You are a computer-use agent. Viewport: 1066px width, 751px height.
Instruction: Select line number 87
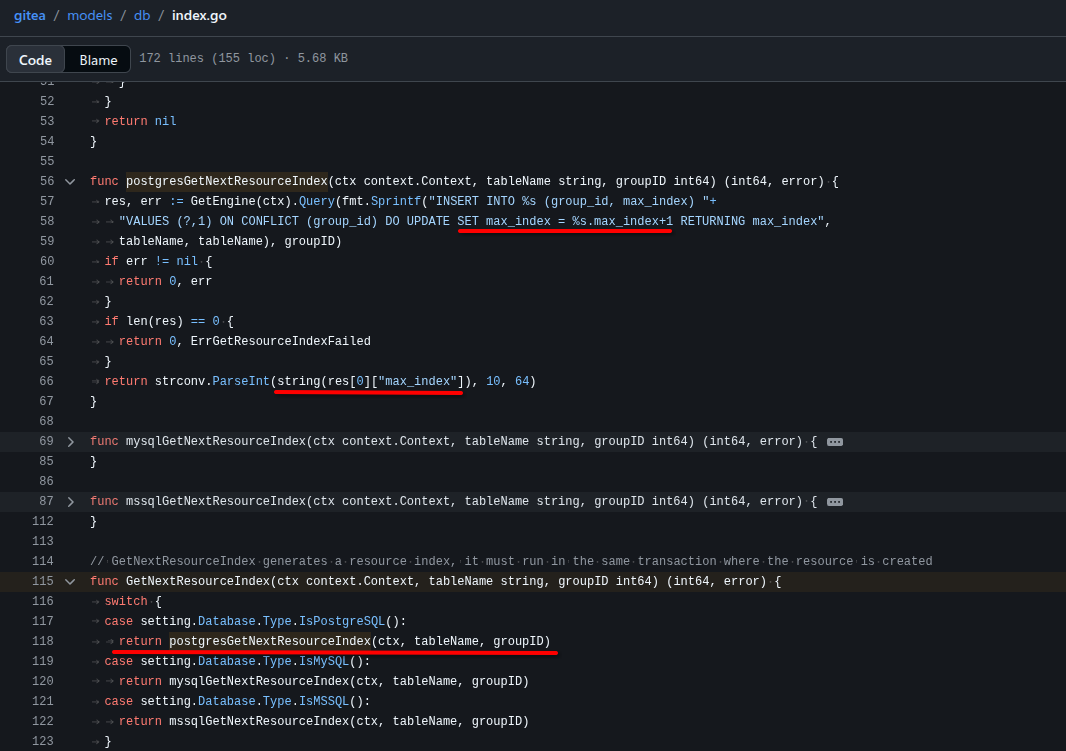(47, 502)
